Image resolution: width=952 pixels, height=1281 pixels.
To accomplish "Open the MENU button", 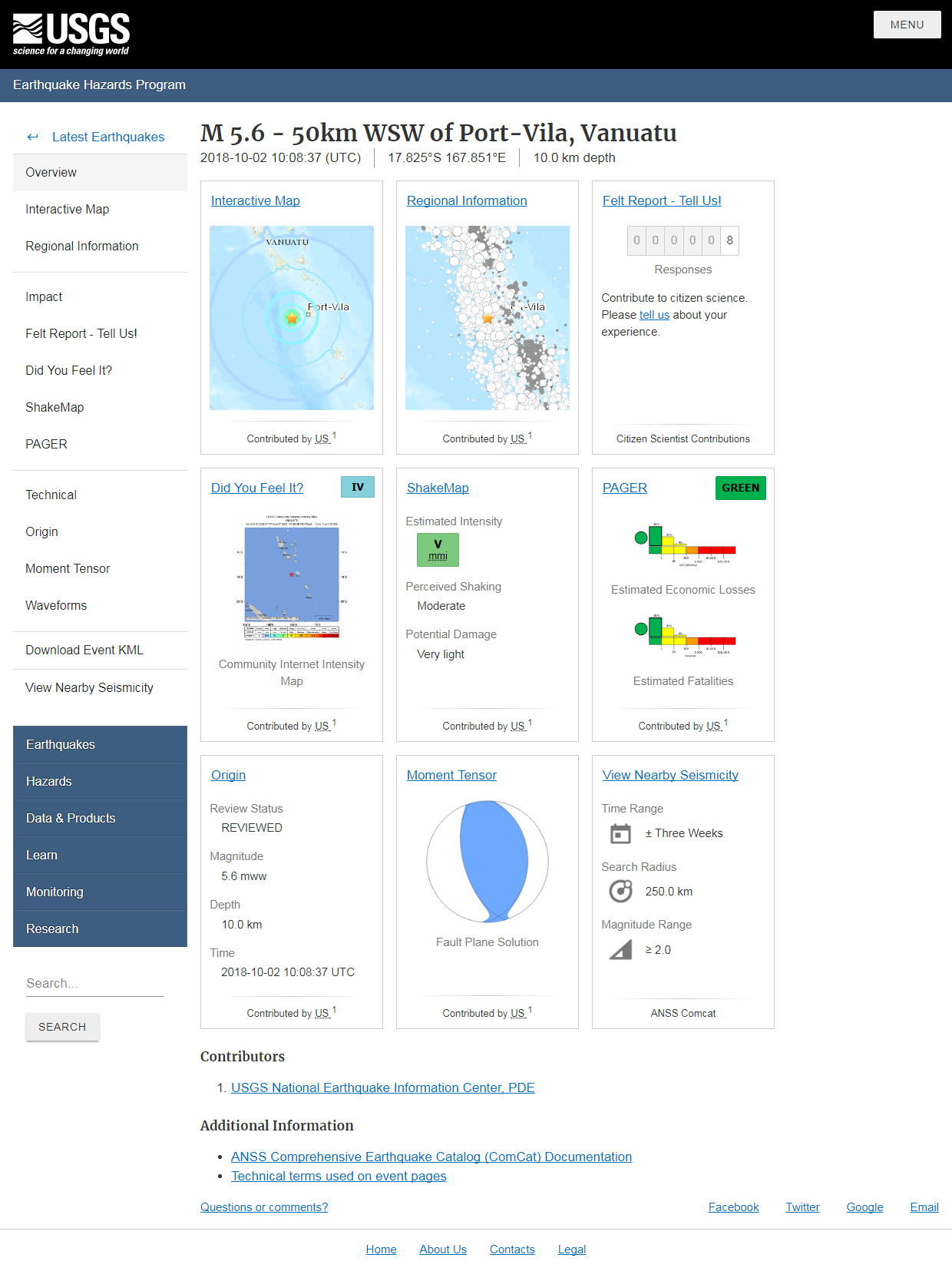I will (x=907, y=25).
